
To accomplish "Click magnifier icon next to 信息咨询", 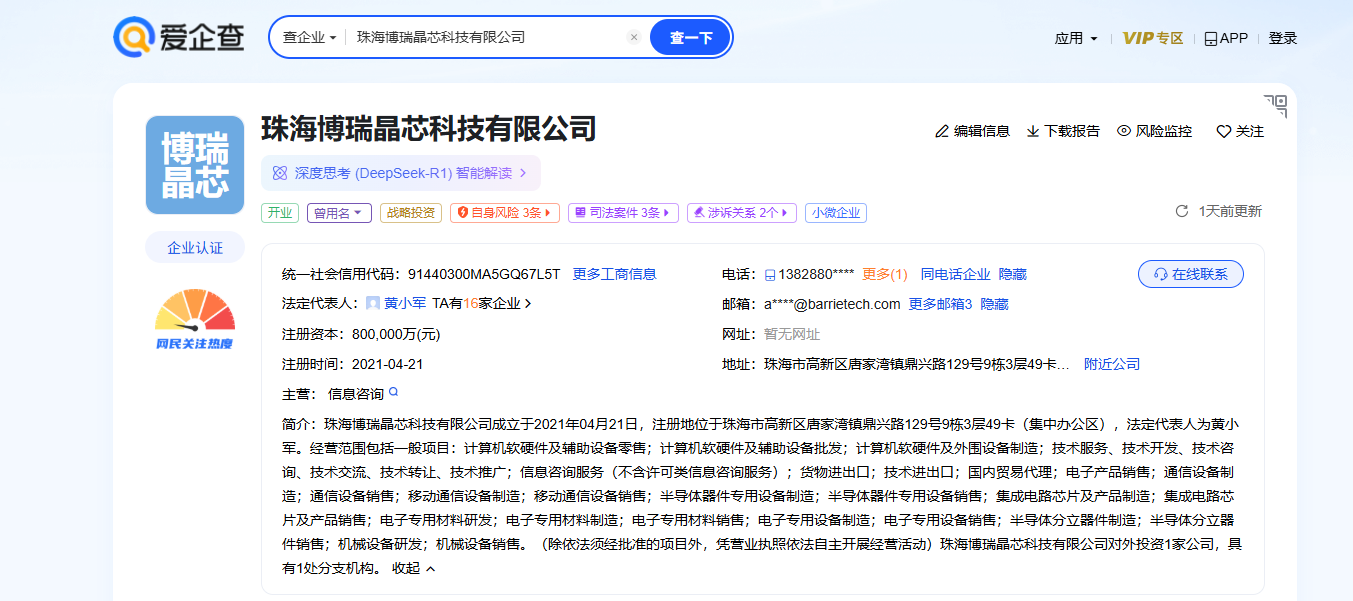I will click(x=394, y=393).
